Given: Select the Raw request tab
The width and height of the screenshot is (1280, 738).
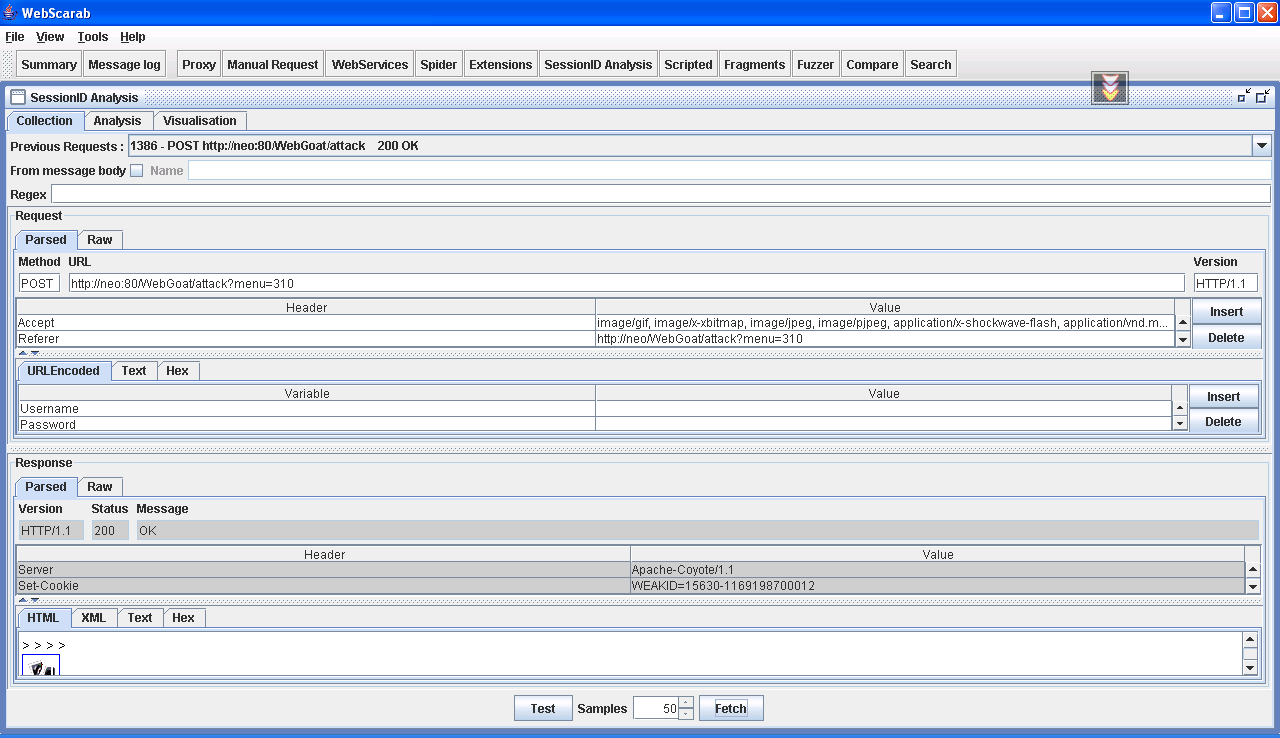Looking at the screenshot, I should [100, 240].
